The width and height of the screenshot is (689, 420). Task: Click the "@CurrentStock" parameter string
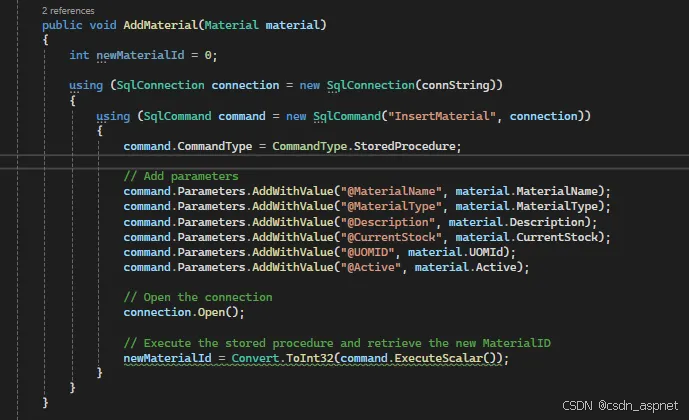click(x=391, y=237)
